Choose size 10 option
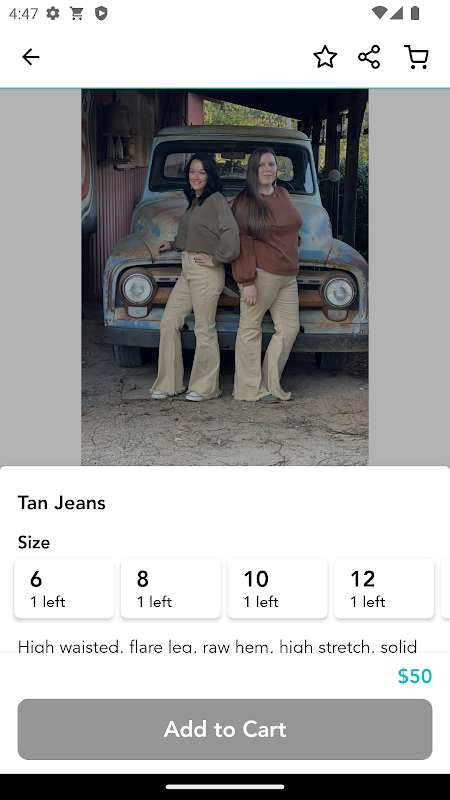The width and height of the screenshot is (450, 800). tap(278, 588)
